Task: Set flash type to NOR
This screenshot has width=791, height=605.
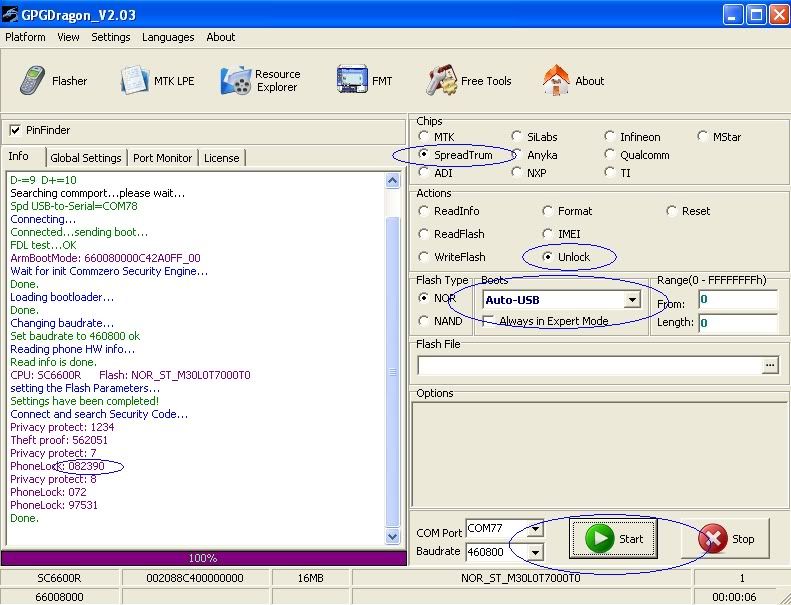Action: (423, 298)
